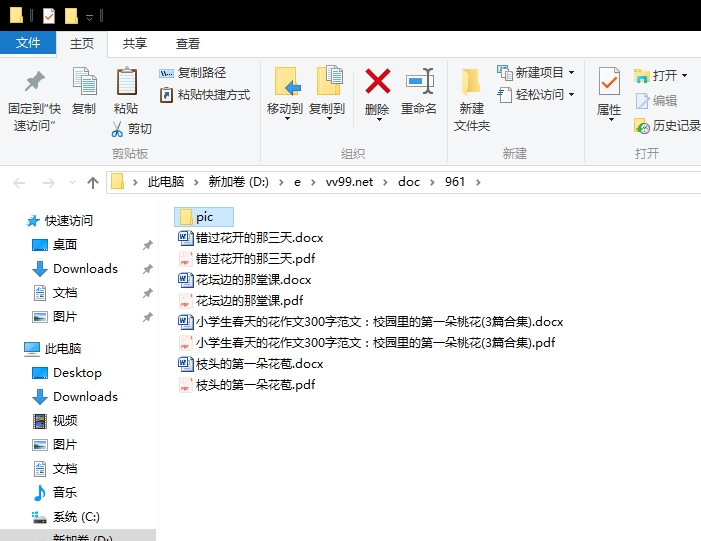Select the pic folder
701x541 pixels.
(x=204, y=217)
